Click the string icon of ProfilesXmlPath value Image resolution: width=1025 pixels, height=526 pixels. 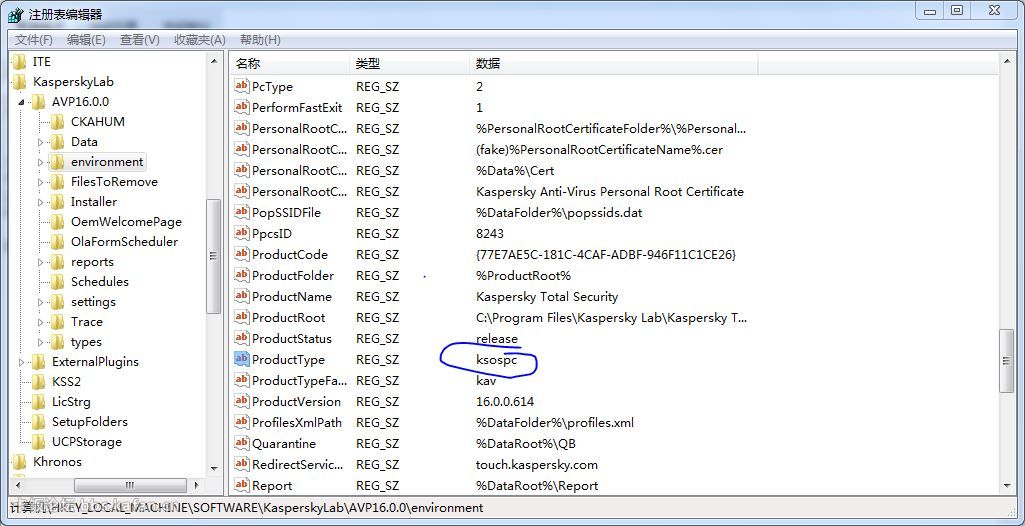[x=241, y=422]
